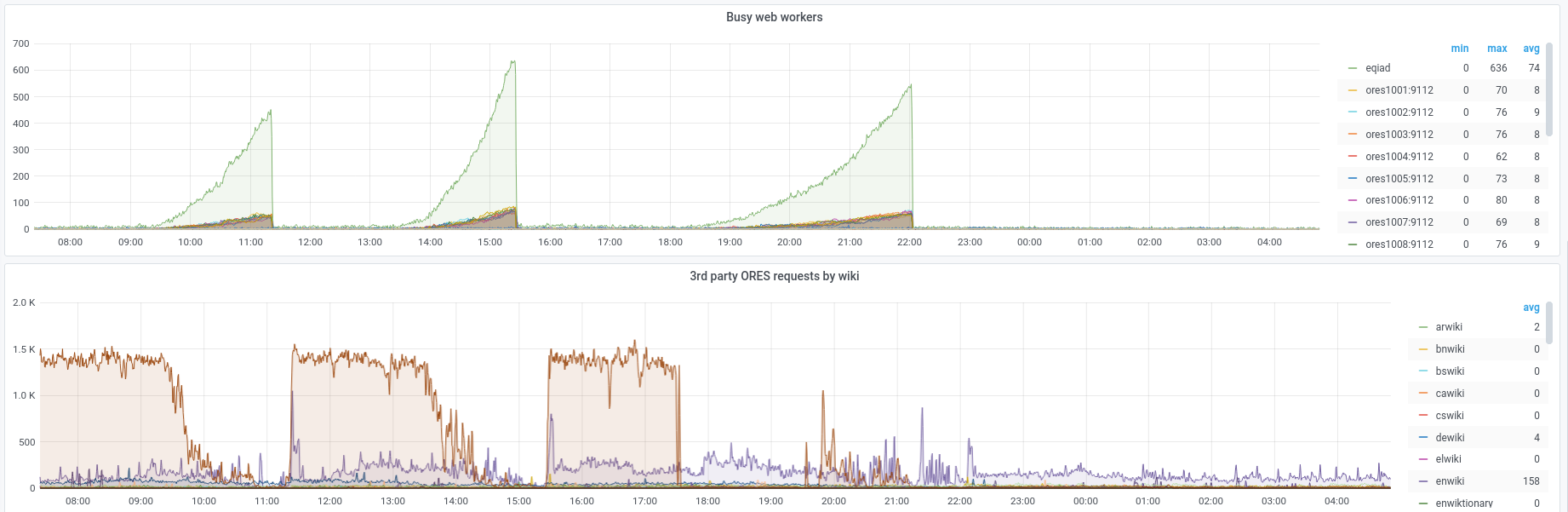Toggle the ores1002:9112 series

[1399, 112]
